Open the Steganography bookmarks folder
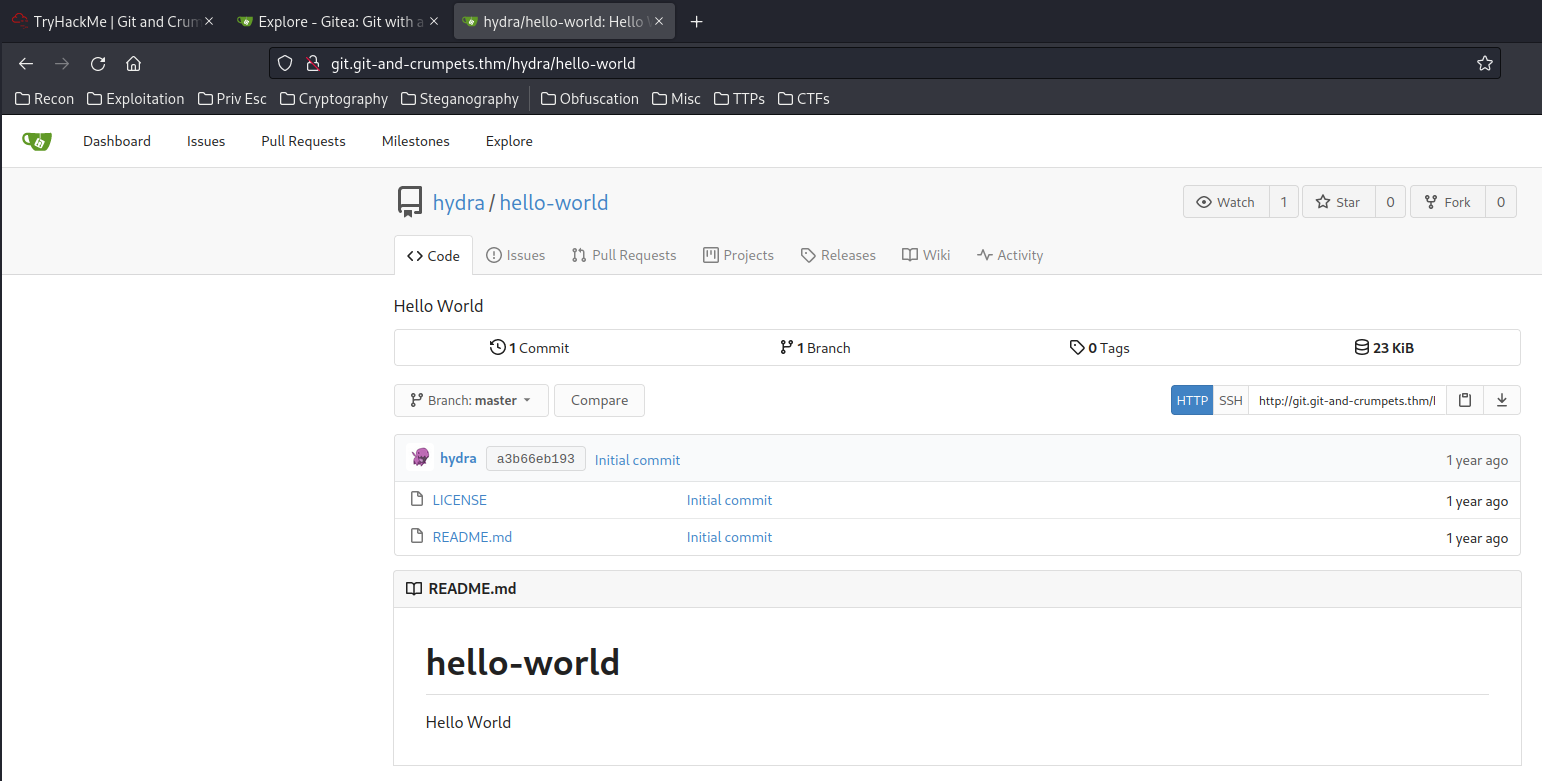The height and width of the screenshot is (781, 1542). (x=460, y=99)
